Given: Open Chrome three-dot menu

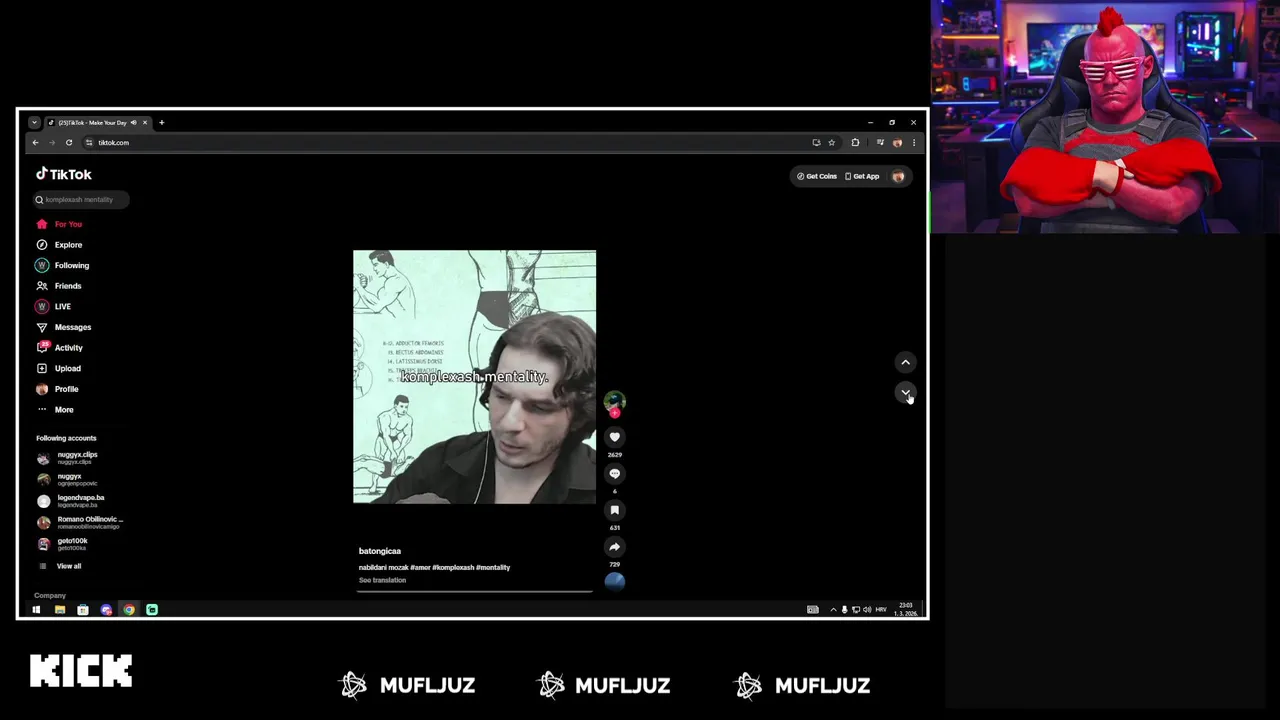Looking at the screenshot, I should pyautogui.click(x=913, y=143).
